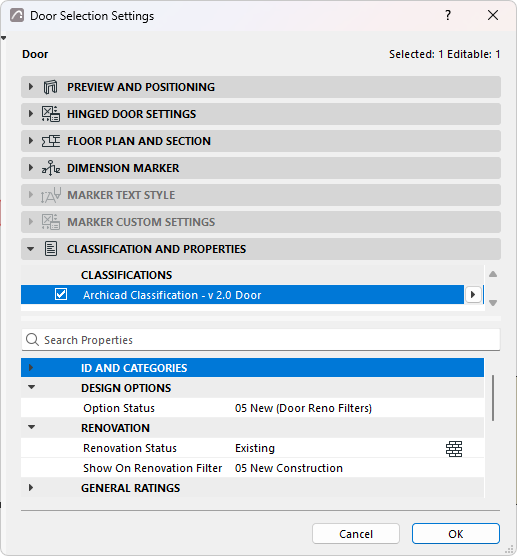The height and width of the screenshot is (556, 517).
Task: Expand the Hinged Door Settings panel arrow
Action: (31, 113)
